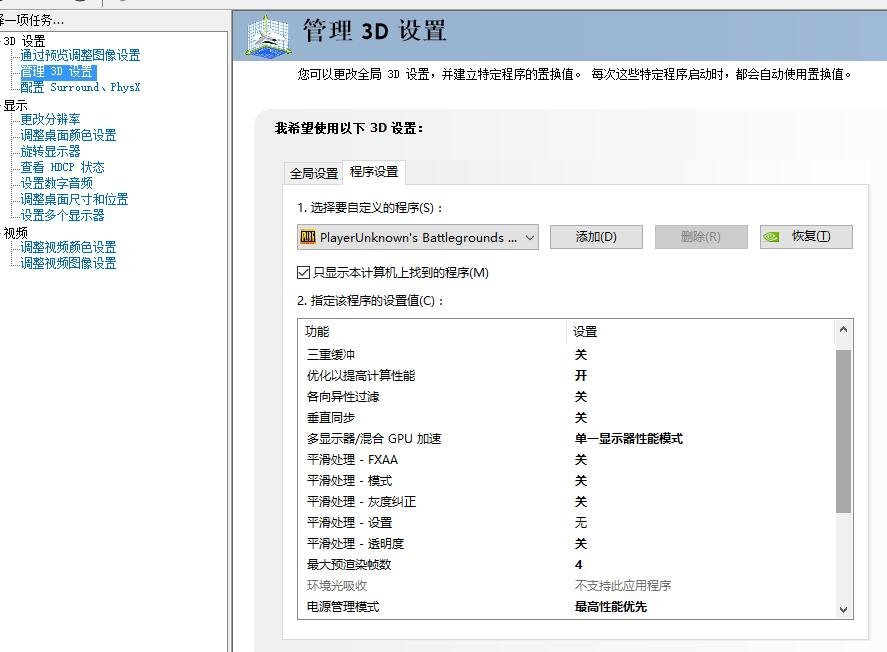This screenshot has width=887, height=652.
Task: Open 更改分辨率 in the task tree
Action: (x=50, y=119)
